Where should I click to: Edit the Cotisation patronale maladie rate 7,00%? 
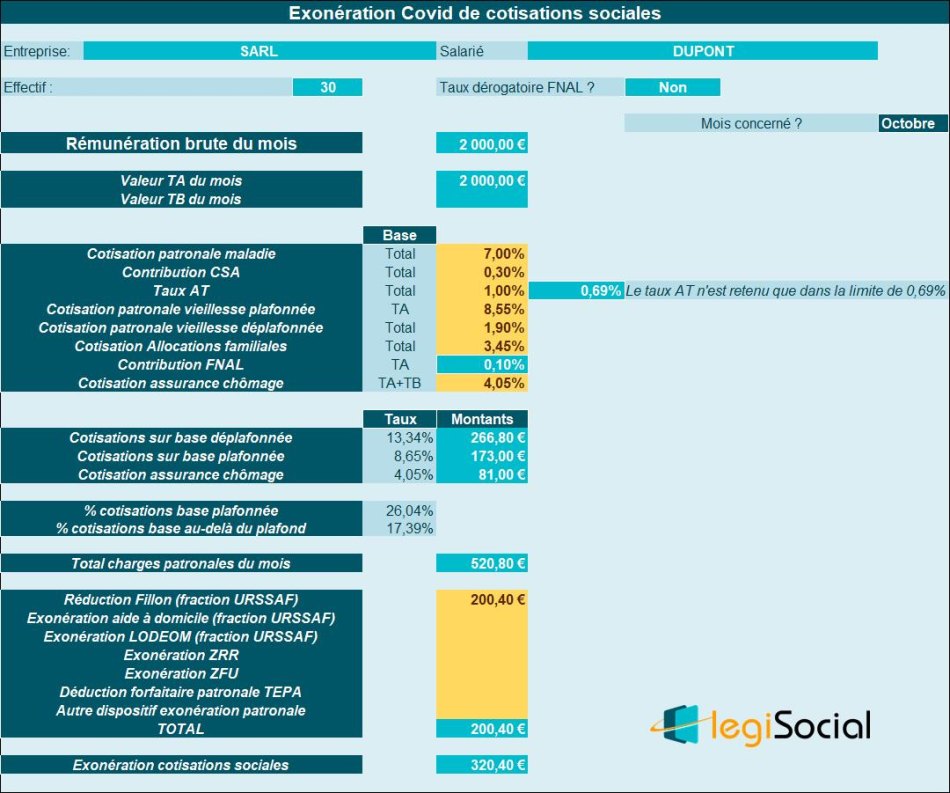pyautogui.click(x=481, y=254)
